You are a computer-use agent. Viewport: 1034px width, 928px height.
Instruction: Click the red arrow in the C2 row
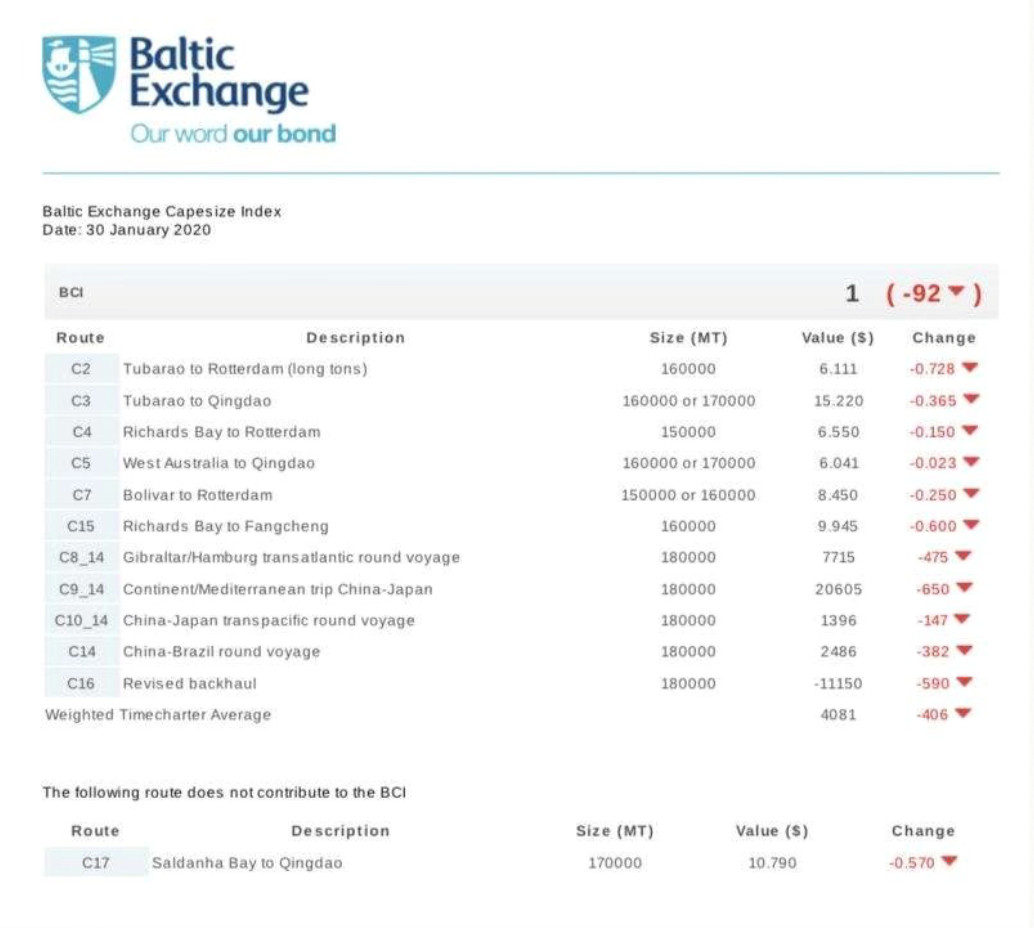pyautogui.click(x=969, y=368)
